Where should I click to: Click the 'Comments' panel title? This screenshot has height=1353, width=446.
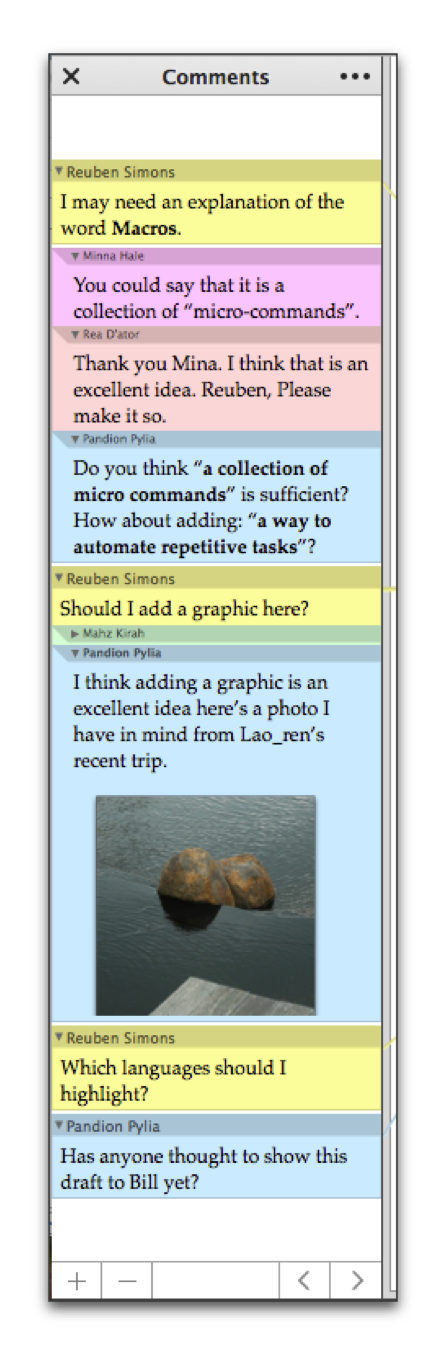tap(216, 77)
